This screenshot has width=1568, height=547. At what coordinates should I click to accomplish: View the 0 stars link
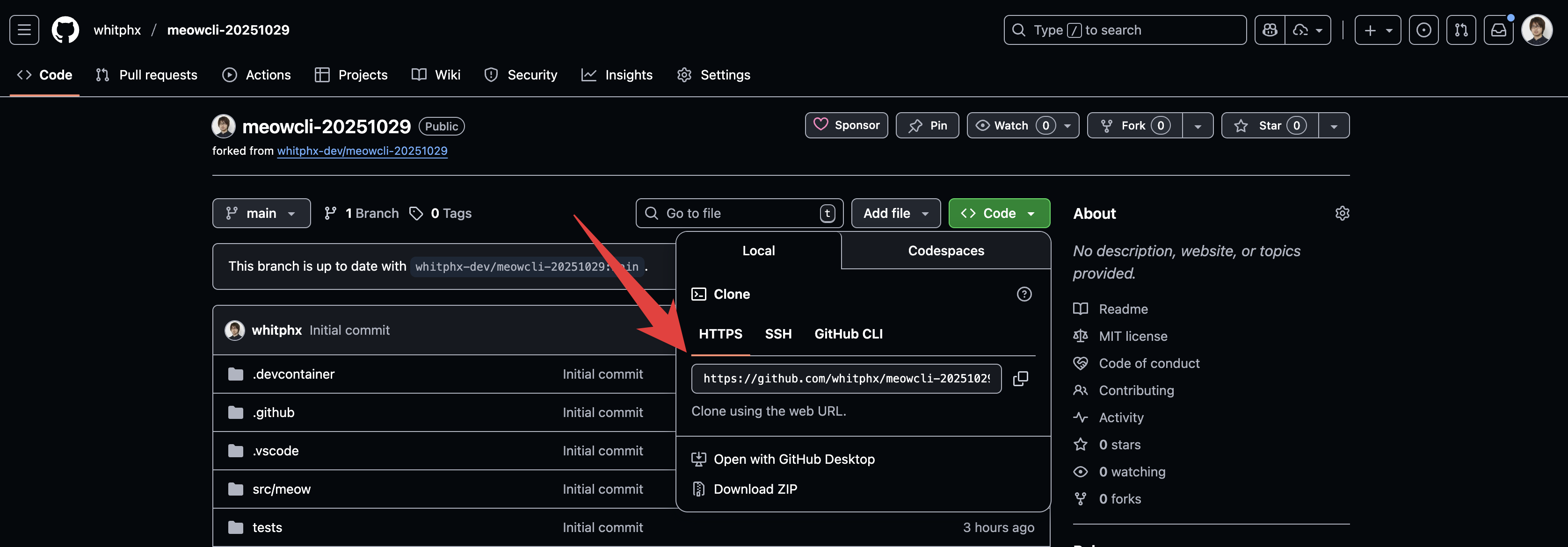(x=1107, y=445)
